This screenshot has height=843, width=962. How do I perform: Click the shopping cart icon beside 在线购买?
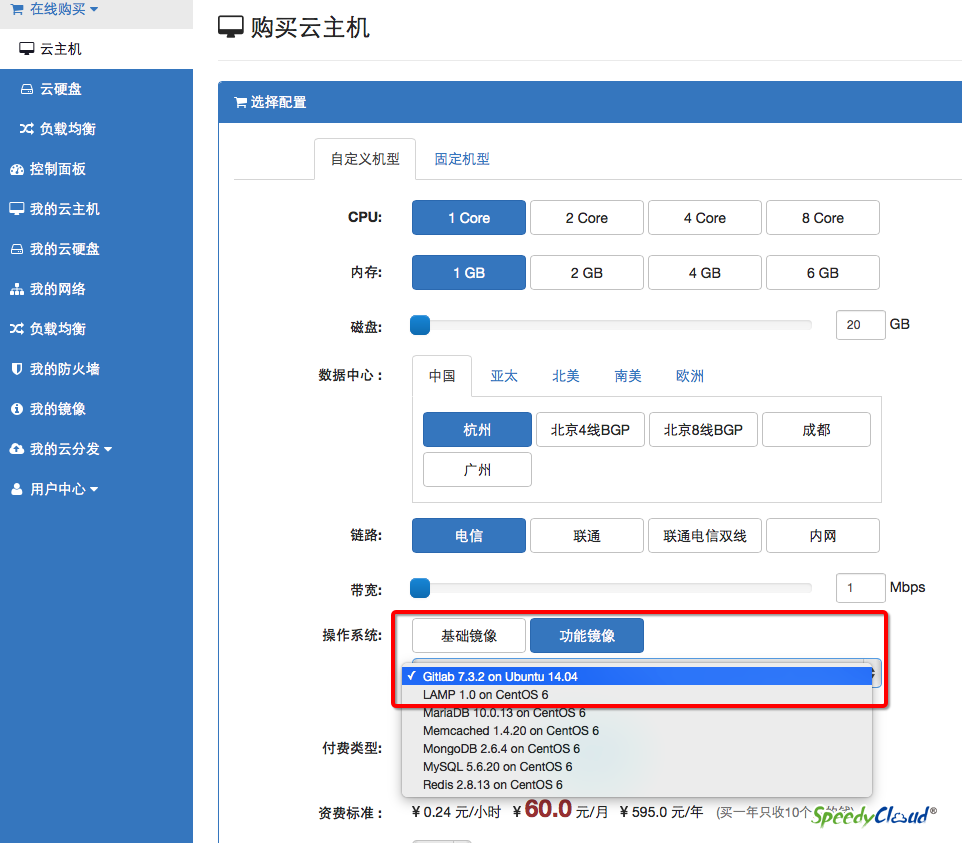[17, 9]
